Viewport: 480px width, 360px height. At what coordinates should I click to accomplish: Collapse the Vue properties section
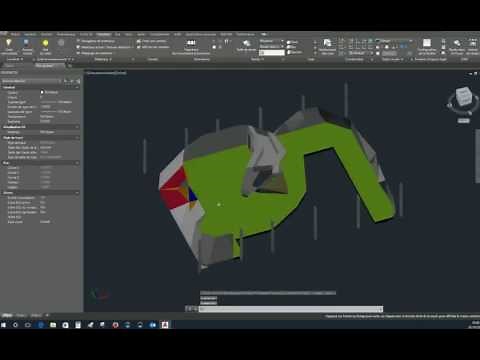(77, 163)
